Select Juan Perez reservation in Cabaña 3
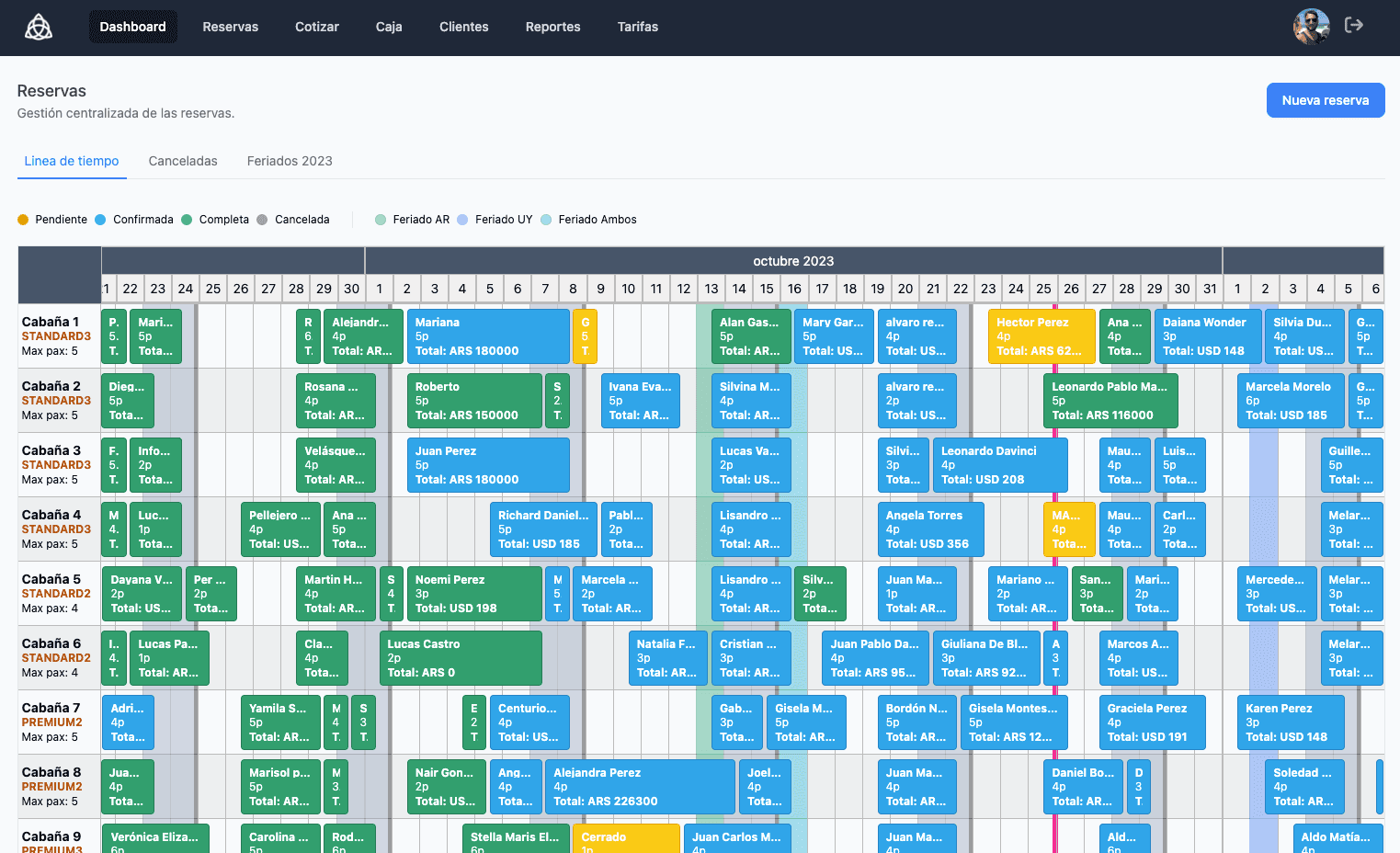 (488, 465)
